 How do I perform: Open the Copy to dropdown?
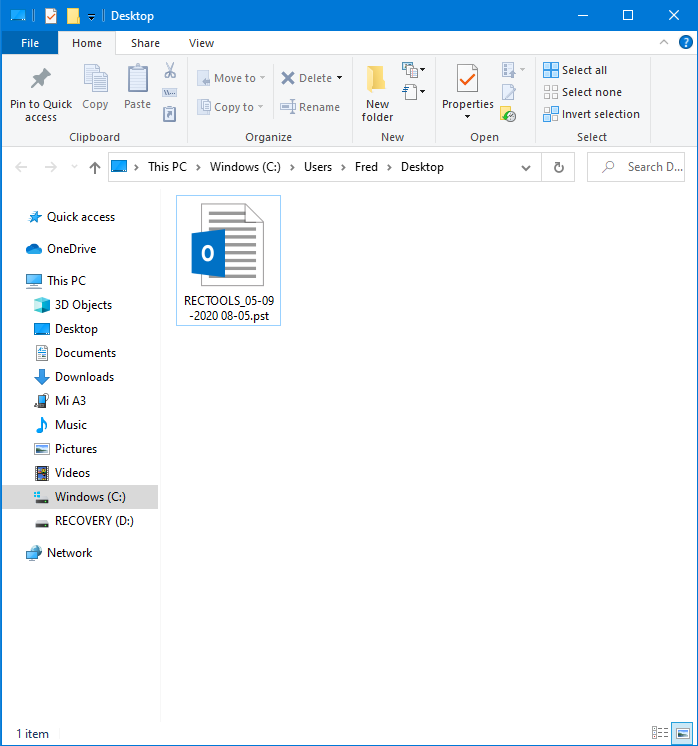pos(230,107)
